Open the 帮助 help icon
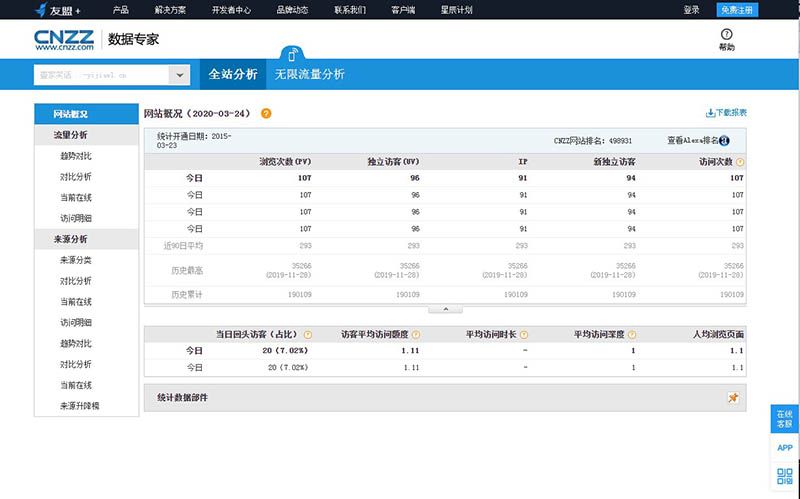The image size is (800, 499). click(x=727, y=40)
